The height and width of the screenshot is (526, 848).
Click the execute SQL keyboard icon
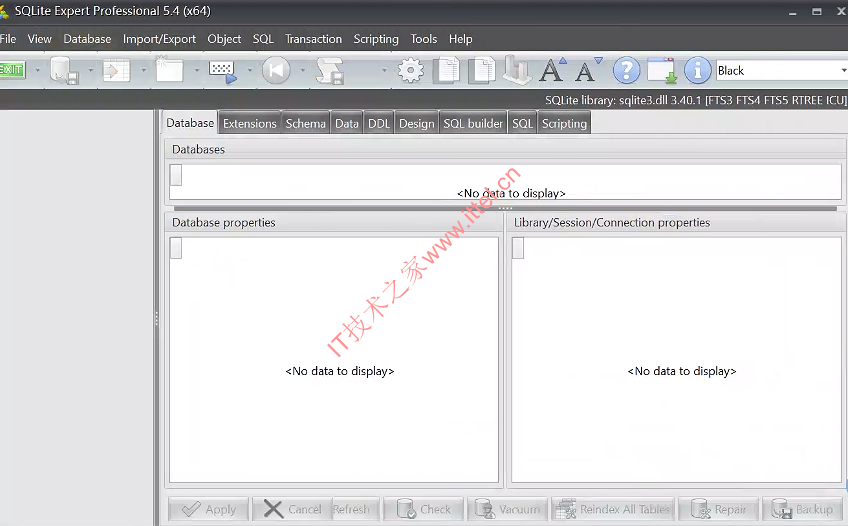[x=223, y=71]
